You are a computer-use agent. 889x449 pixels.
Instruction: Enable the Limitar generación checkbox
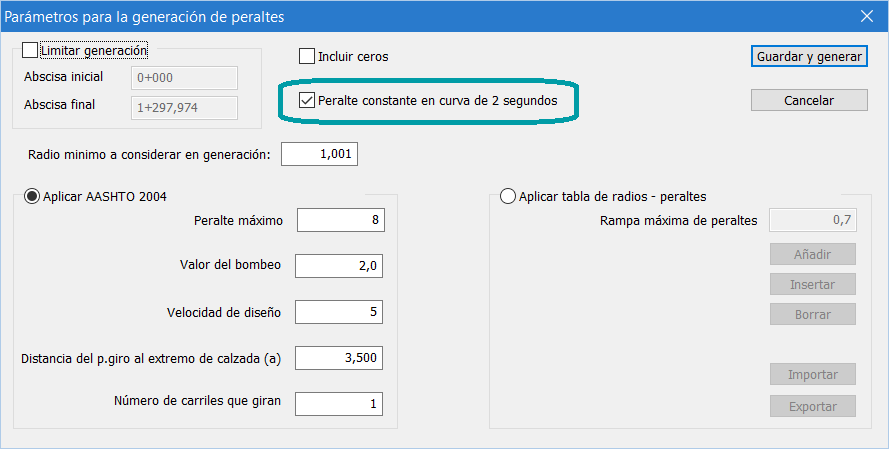[x=30, y=50]
